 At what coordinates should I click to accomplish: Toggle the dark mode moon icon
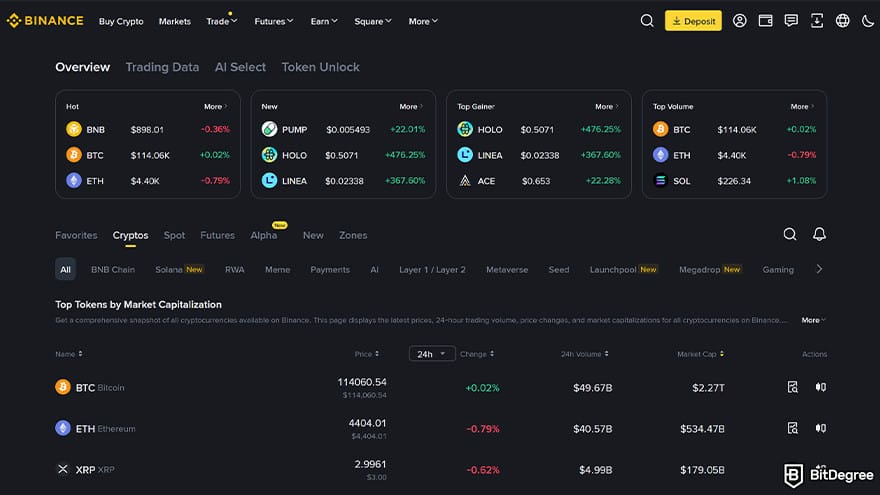click(x=868, y=21)
